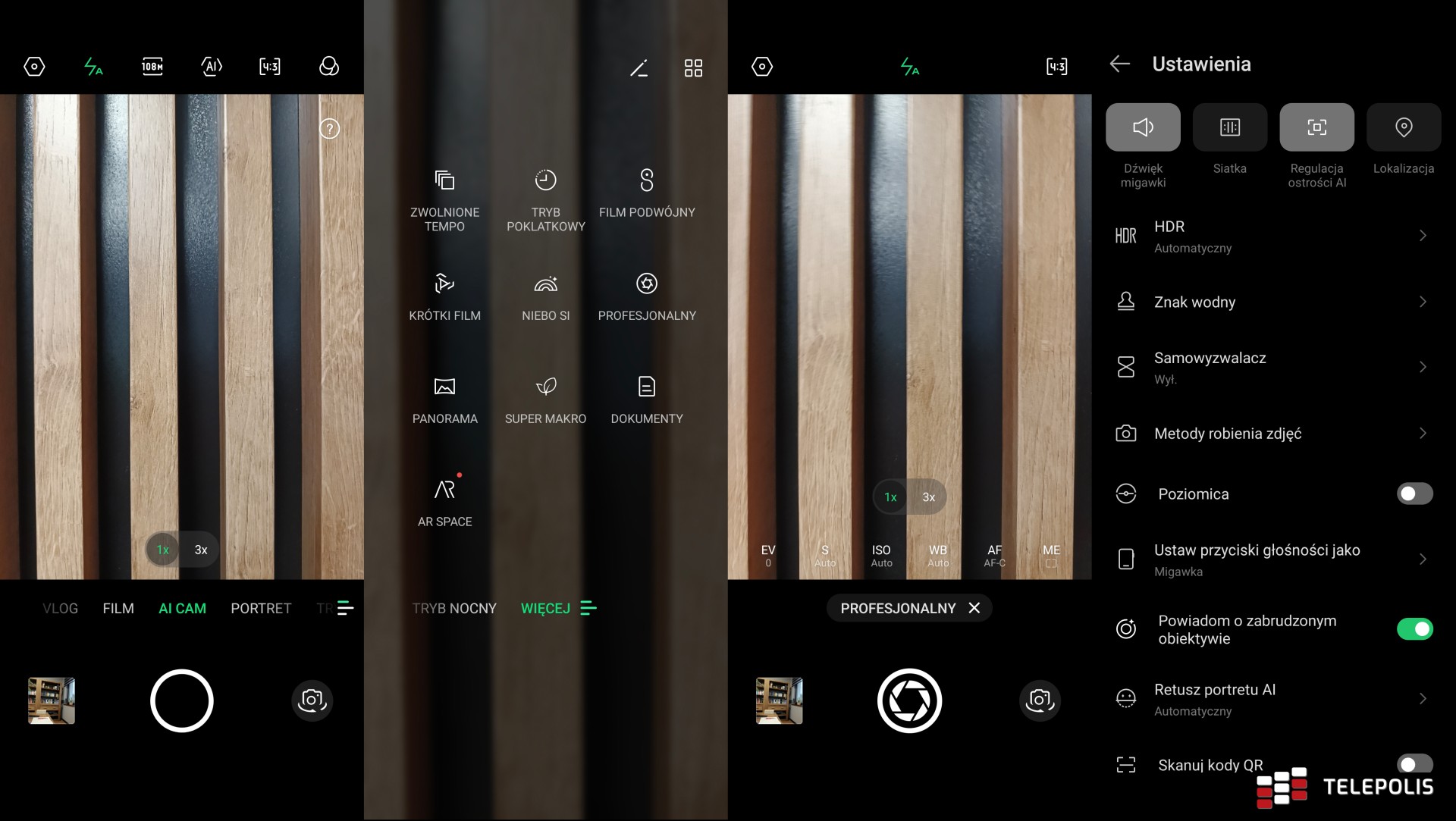Switch to the PORTRET tab
The width and height of the screenshot is (1456, 821).
[261, 608]
